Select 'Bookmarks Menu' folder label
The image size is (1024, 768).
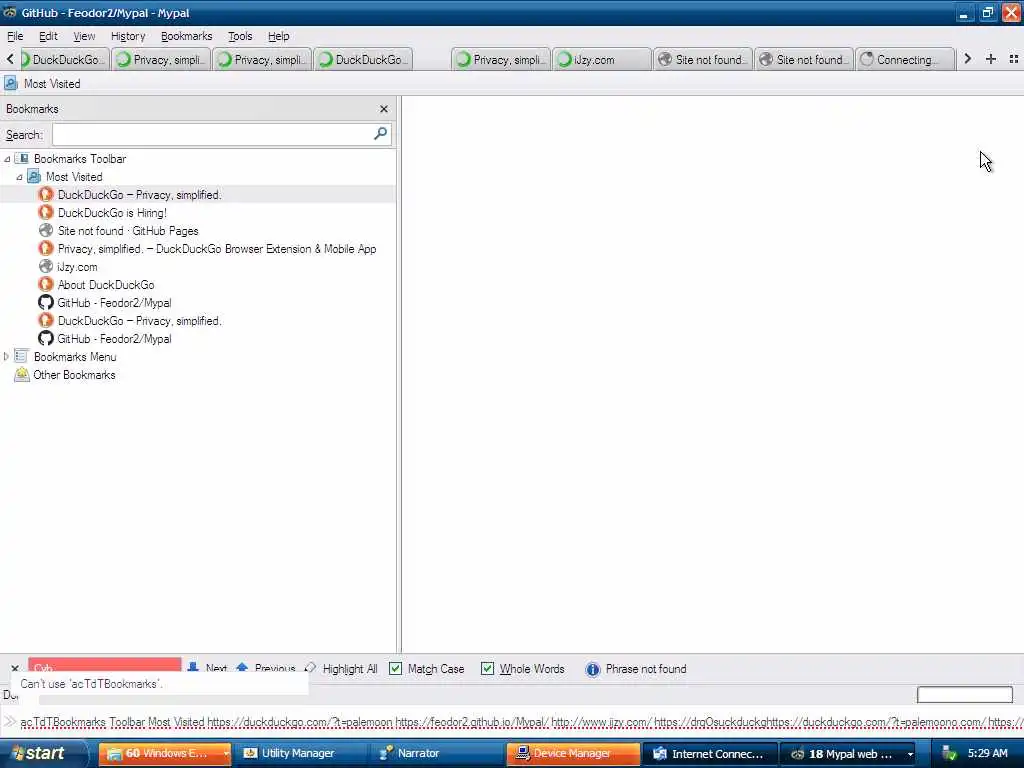(75, 357)
